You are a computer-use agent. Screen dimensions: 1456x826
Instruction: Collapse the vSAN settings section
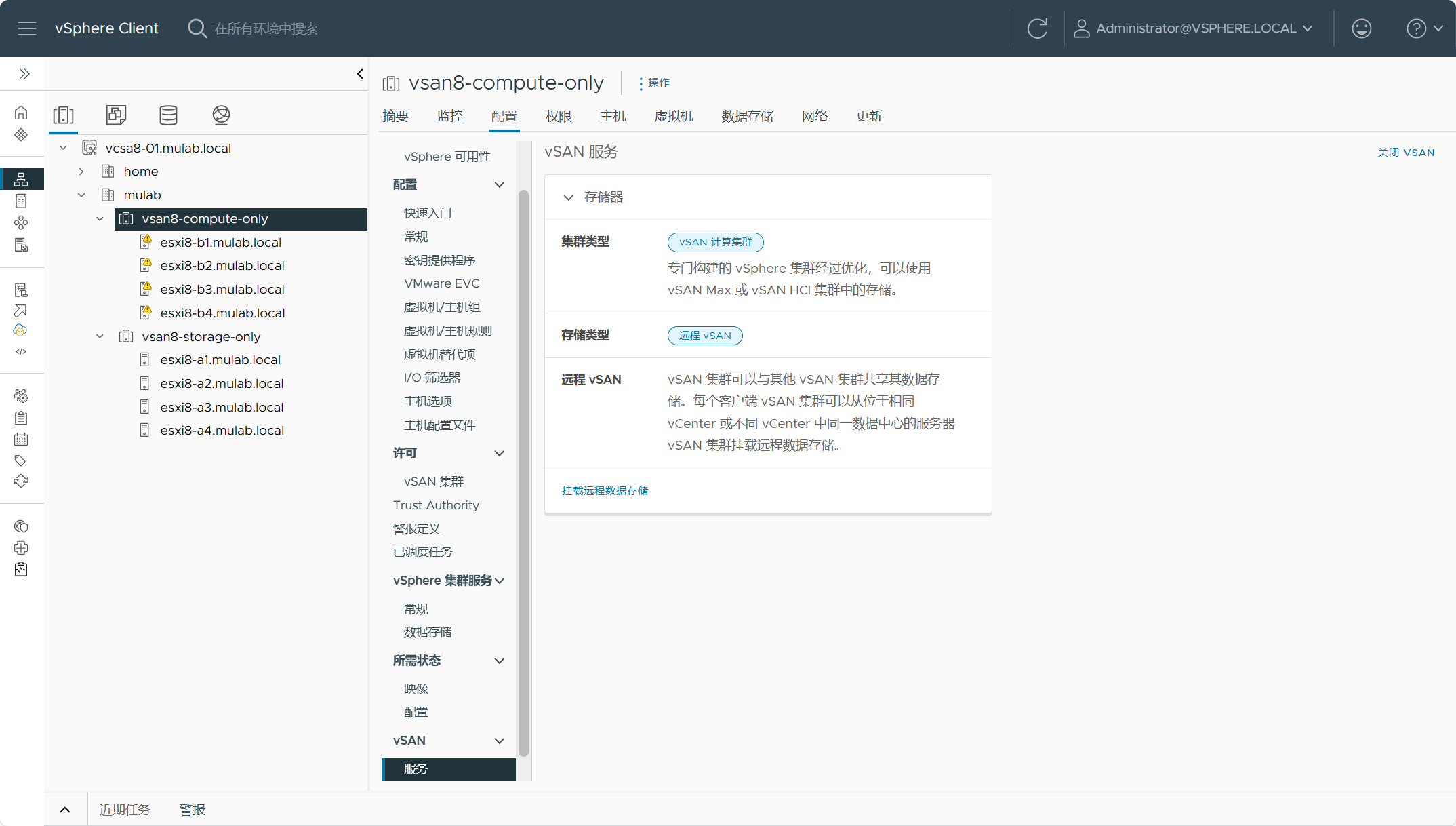[500, 741]
